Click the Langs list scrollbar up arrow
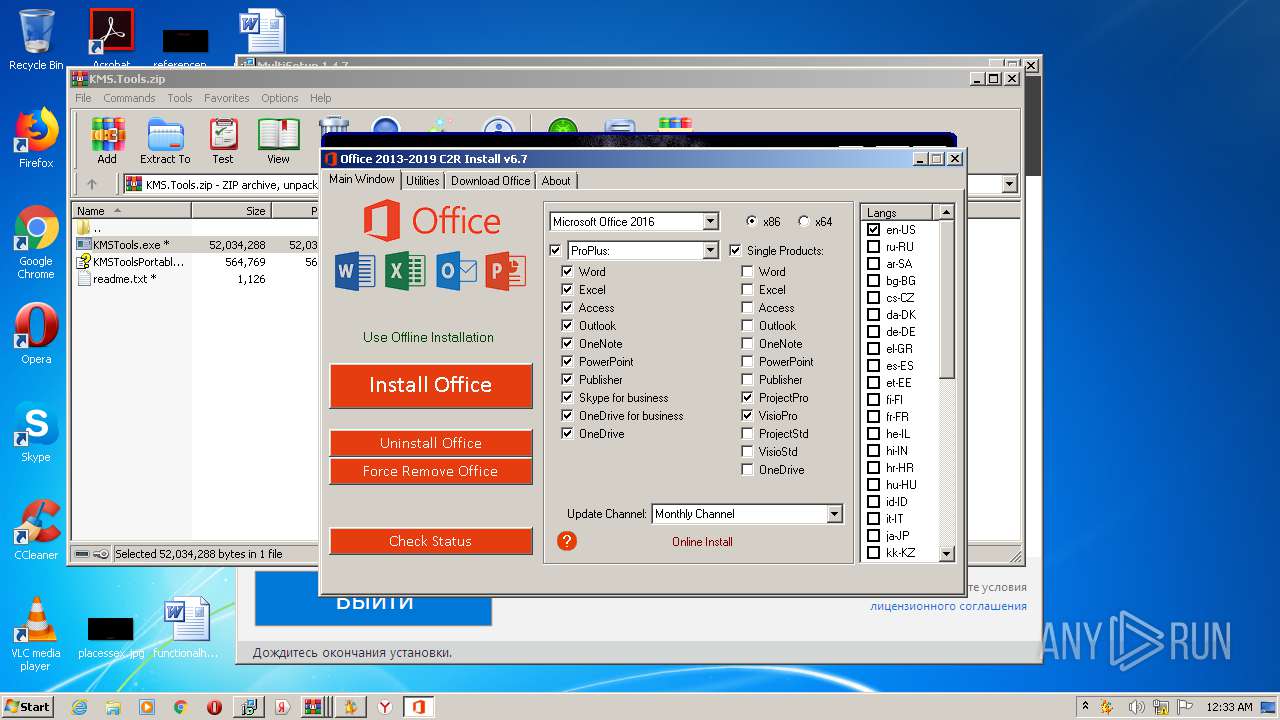The height and width of the screenshot is (720, 1280). (x=947, y=212)
